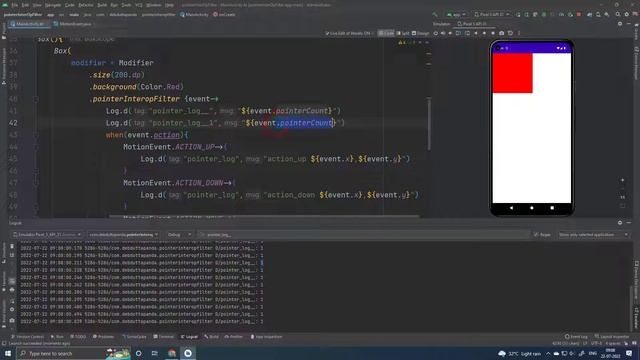
Task: Click the emulator rotate left icon
Action: coord(458,33)
